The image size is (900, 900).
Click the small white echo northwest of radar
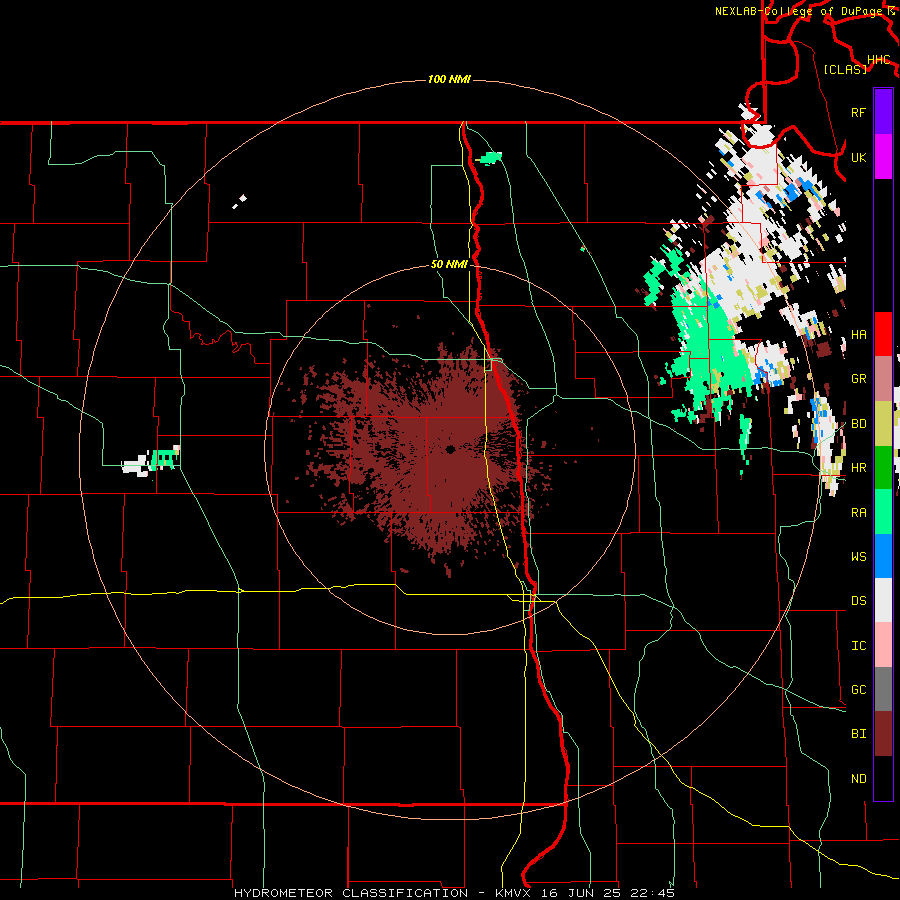coord(239,201)
